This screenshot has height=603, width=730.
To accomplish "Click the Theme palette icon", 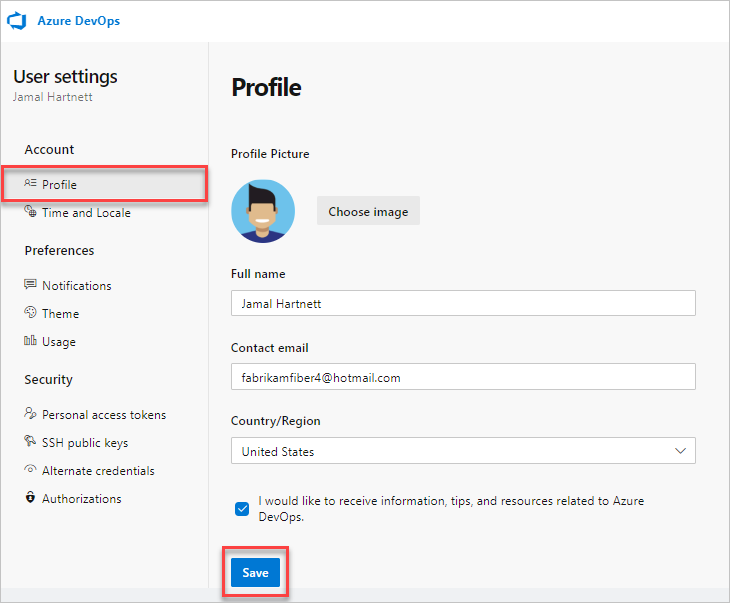I will tap(31, 313).
